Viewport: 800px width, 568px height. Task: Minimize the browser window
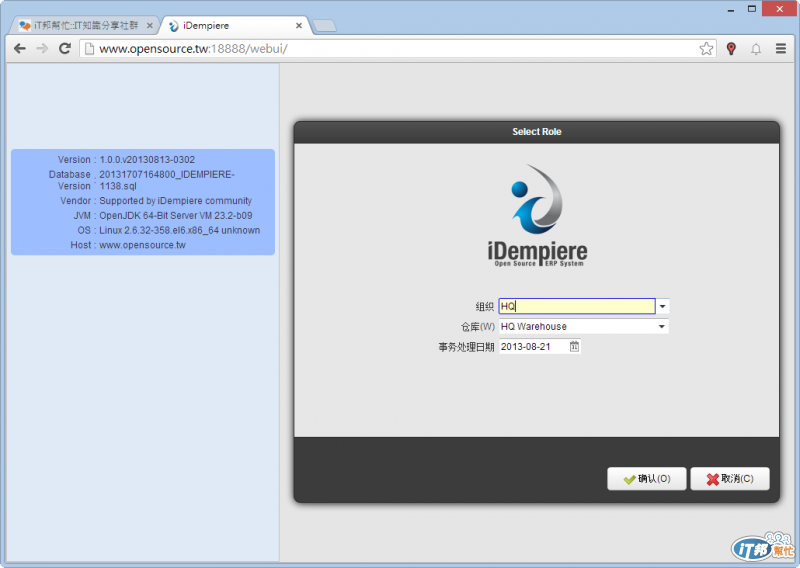point(731,9)
